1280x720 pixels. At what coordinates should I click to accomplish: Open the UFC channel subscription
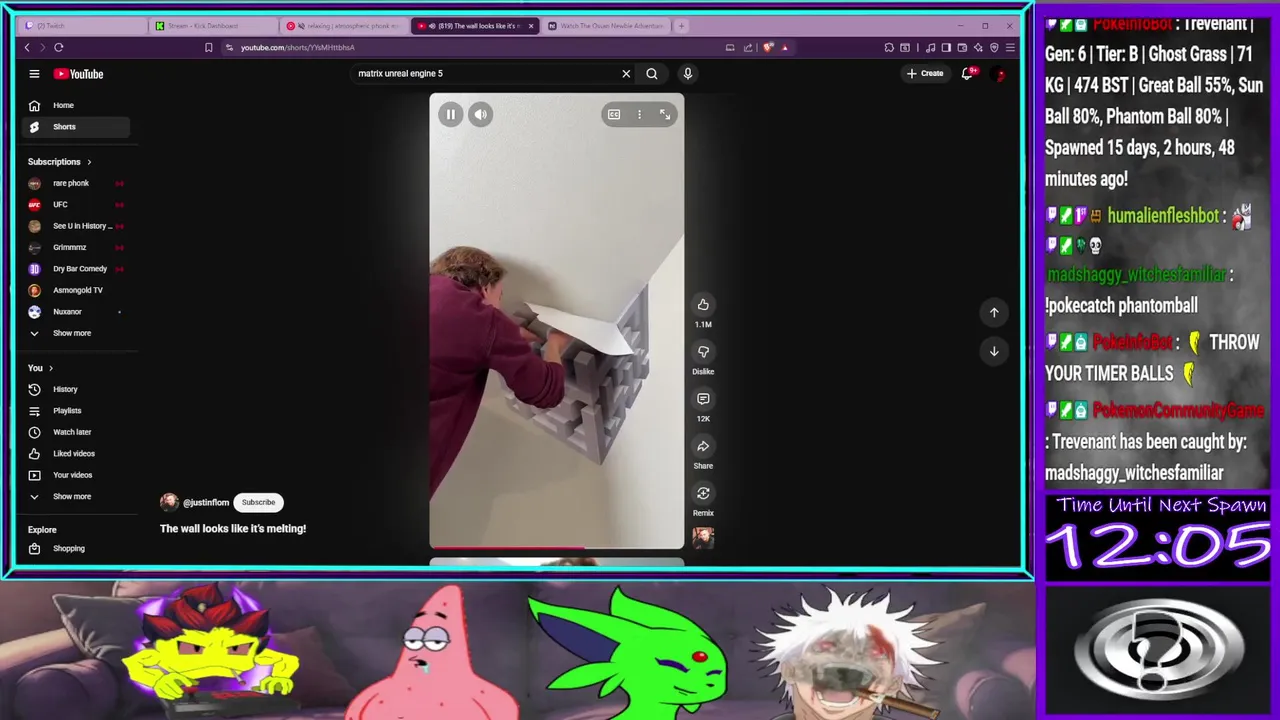pyautogui.click(x=76, y=204)
